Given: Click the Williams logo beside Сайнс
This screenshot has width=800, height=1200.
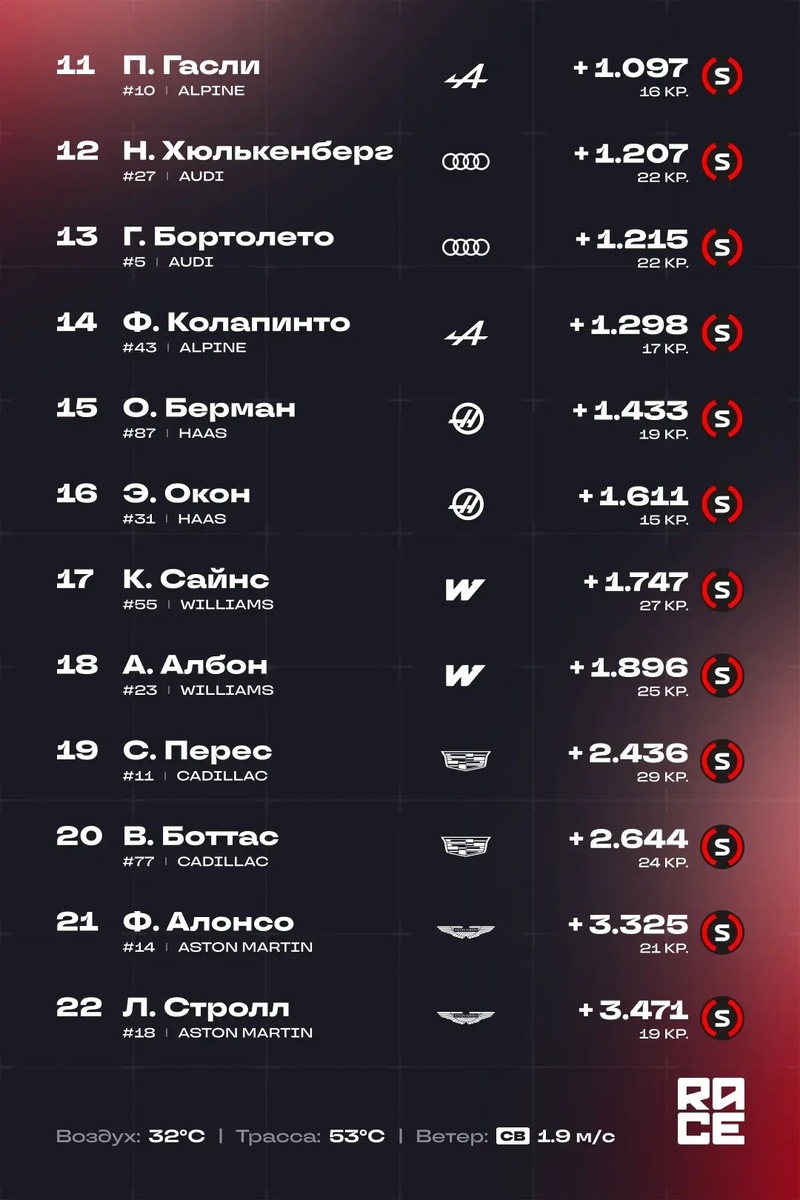Looking at the screenshot, I should click(x=465, y=590).
